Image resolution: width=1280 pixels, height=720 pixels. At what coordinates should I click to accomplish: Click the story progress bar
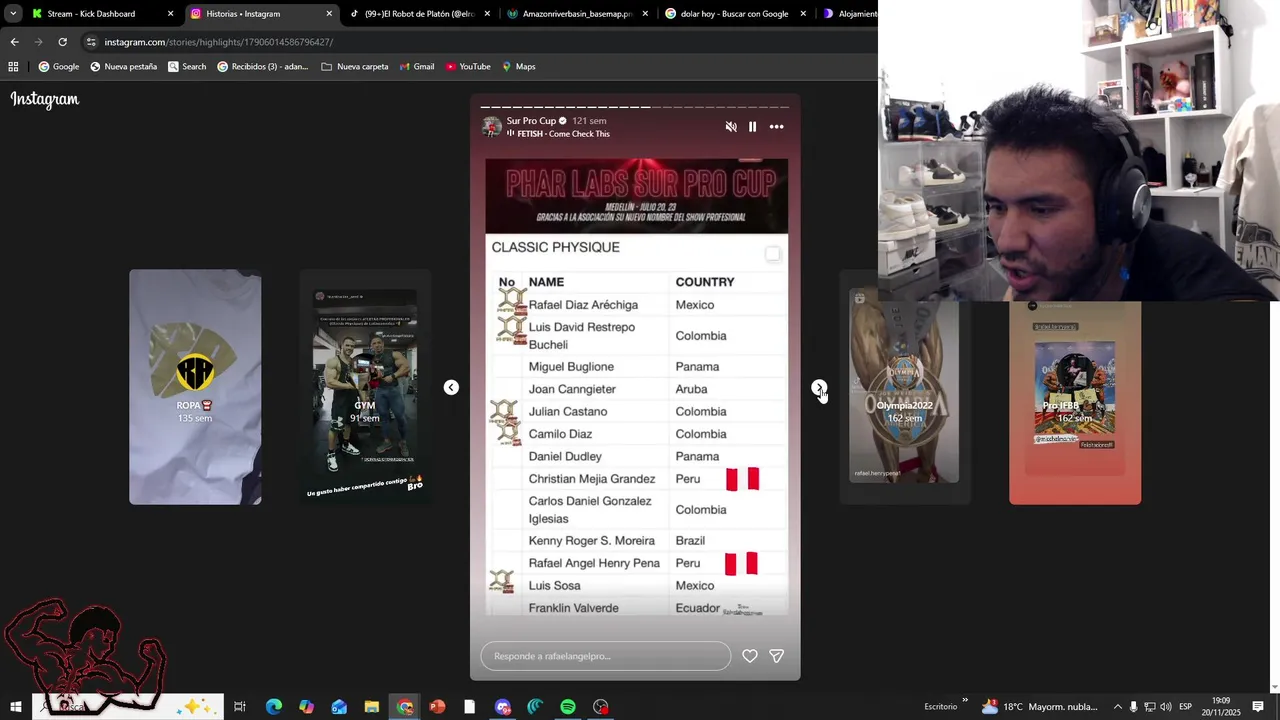636,107
